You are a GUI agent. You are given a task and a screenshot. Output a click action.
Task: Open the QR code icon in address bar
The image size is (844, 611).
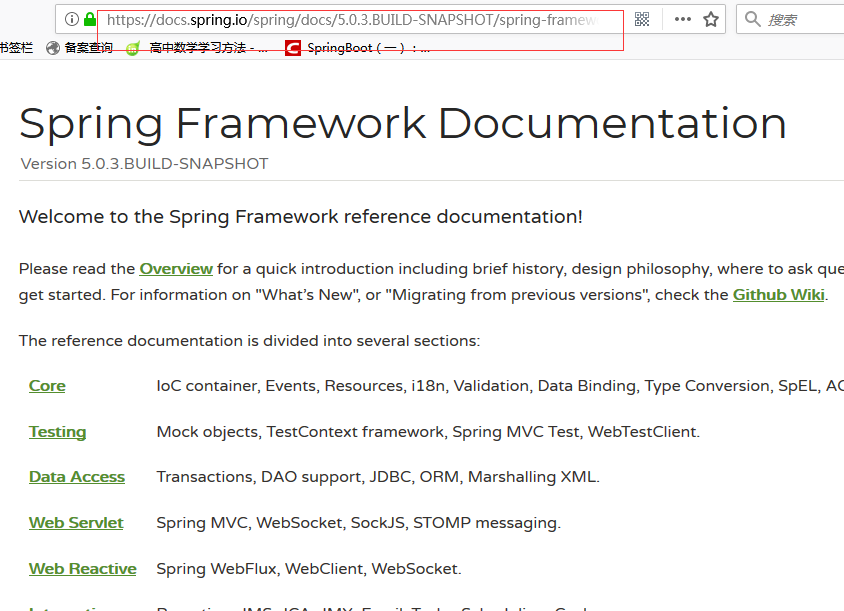(x=642, y=19)
